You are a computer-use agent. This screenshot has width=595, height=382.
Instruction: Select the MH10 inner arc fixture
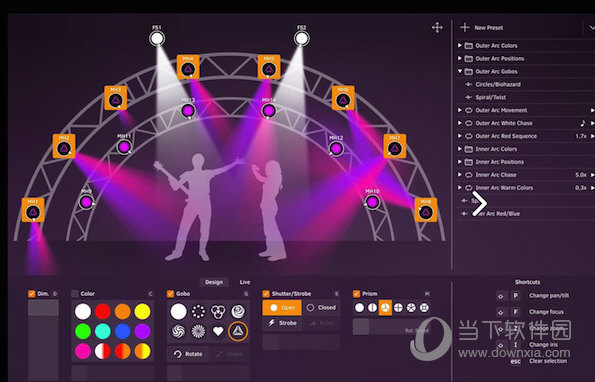pos(372,202)
